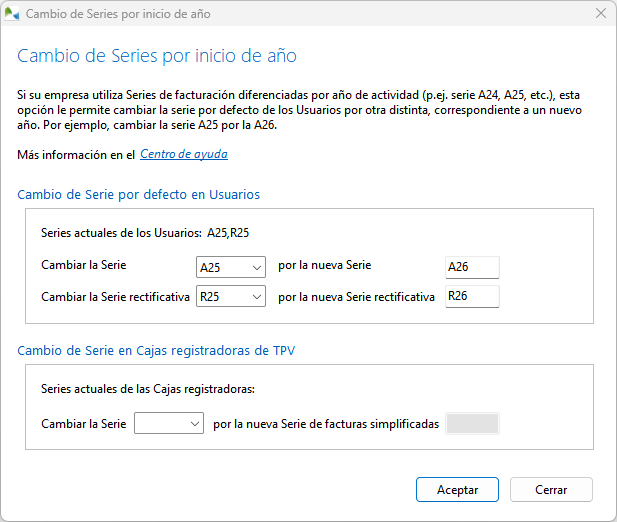Select the "Cambio de Serie por defecto en Usuarios" heading
Image resolution: width=617 pixels, height=522 pixels.
(139, 194)
